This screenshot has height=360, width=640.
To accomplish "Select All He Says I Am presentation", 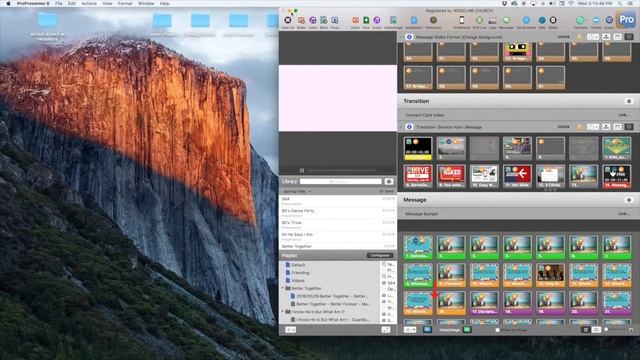I will (x=338, y=236).
